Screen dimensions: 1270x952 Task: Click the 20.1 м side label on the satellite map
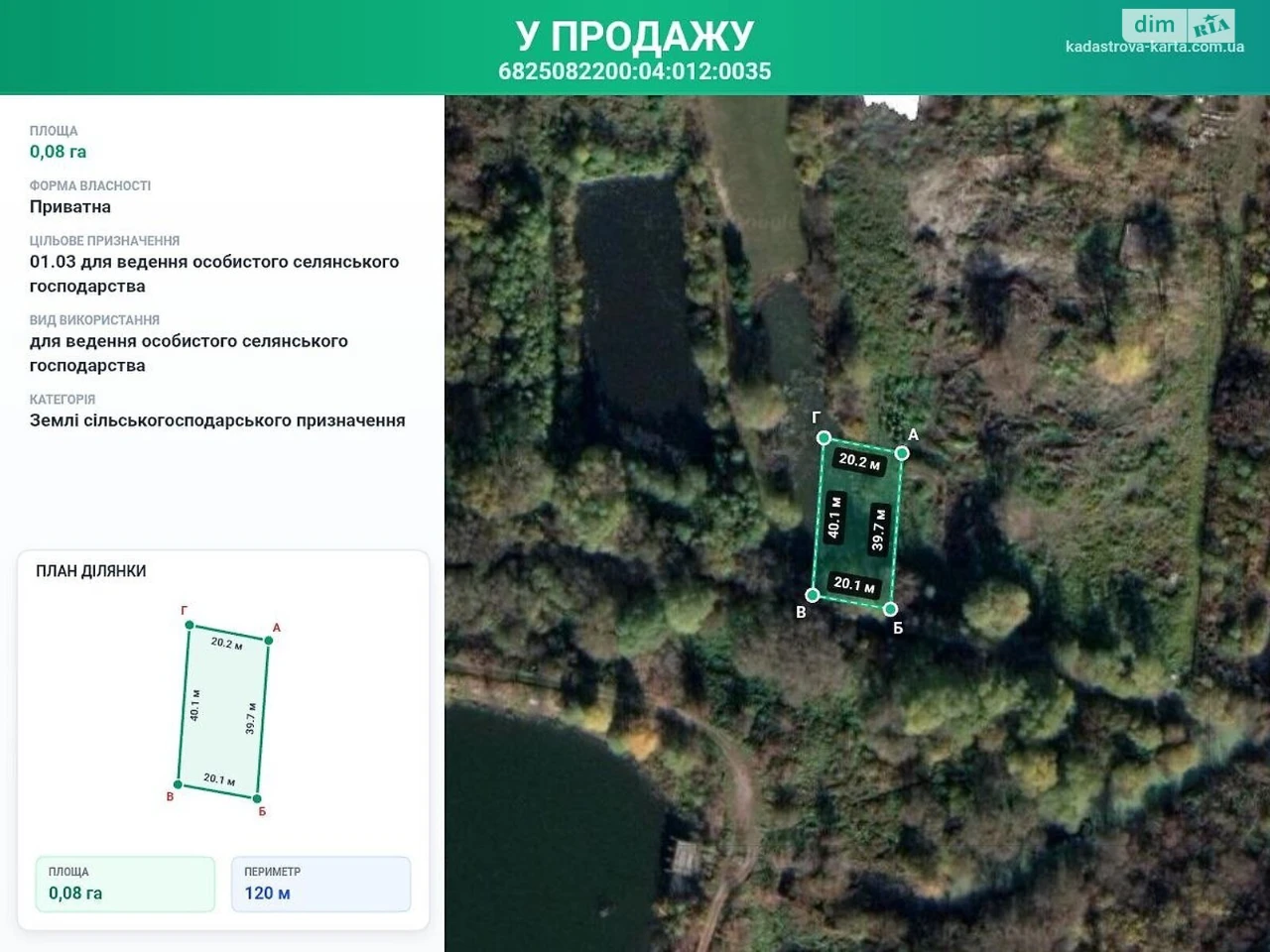click(854, 584)
